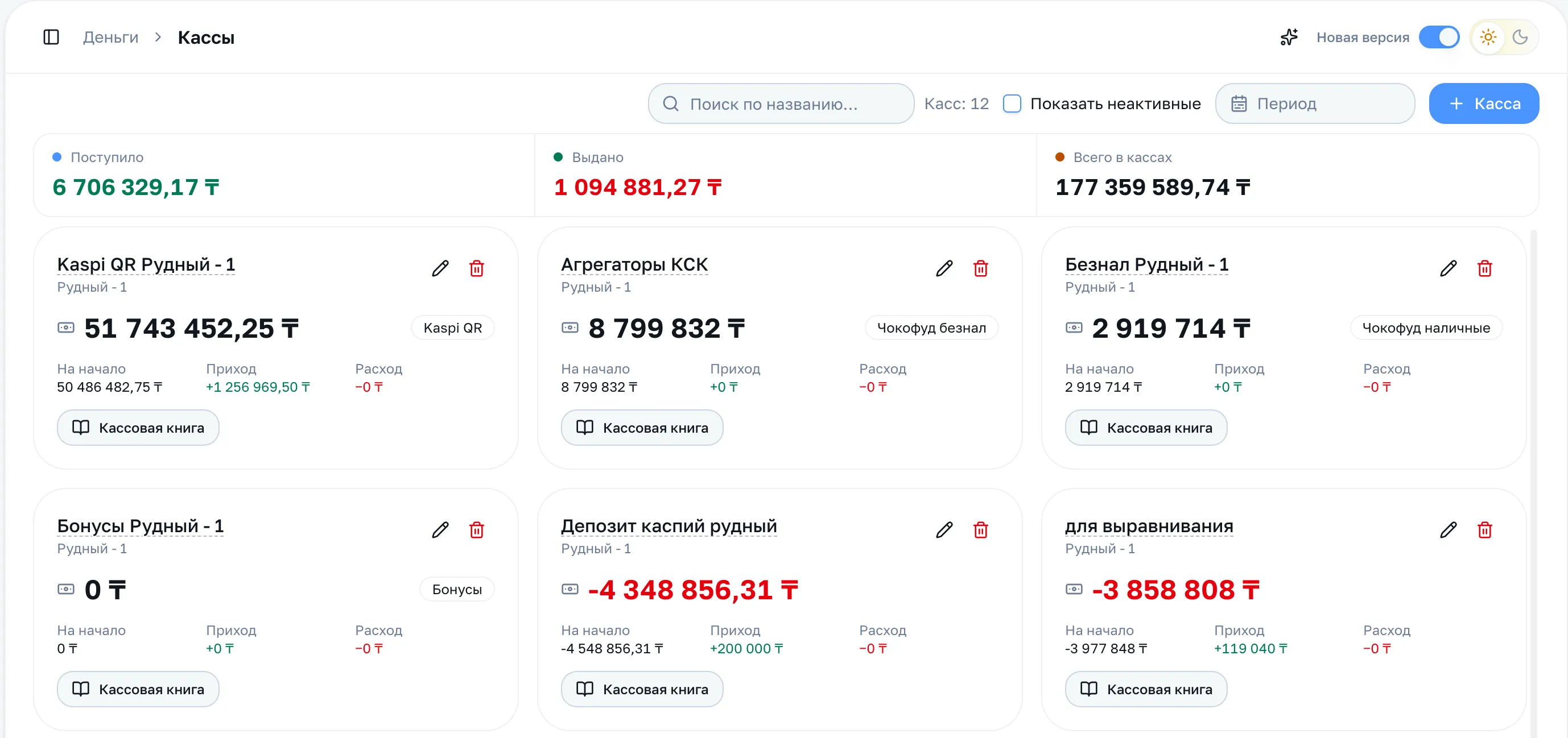The image size is (1568, 738).
Task: Edit Безнал Рудный - 1 cash register
Action: pos(1448,268)
